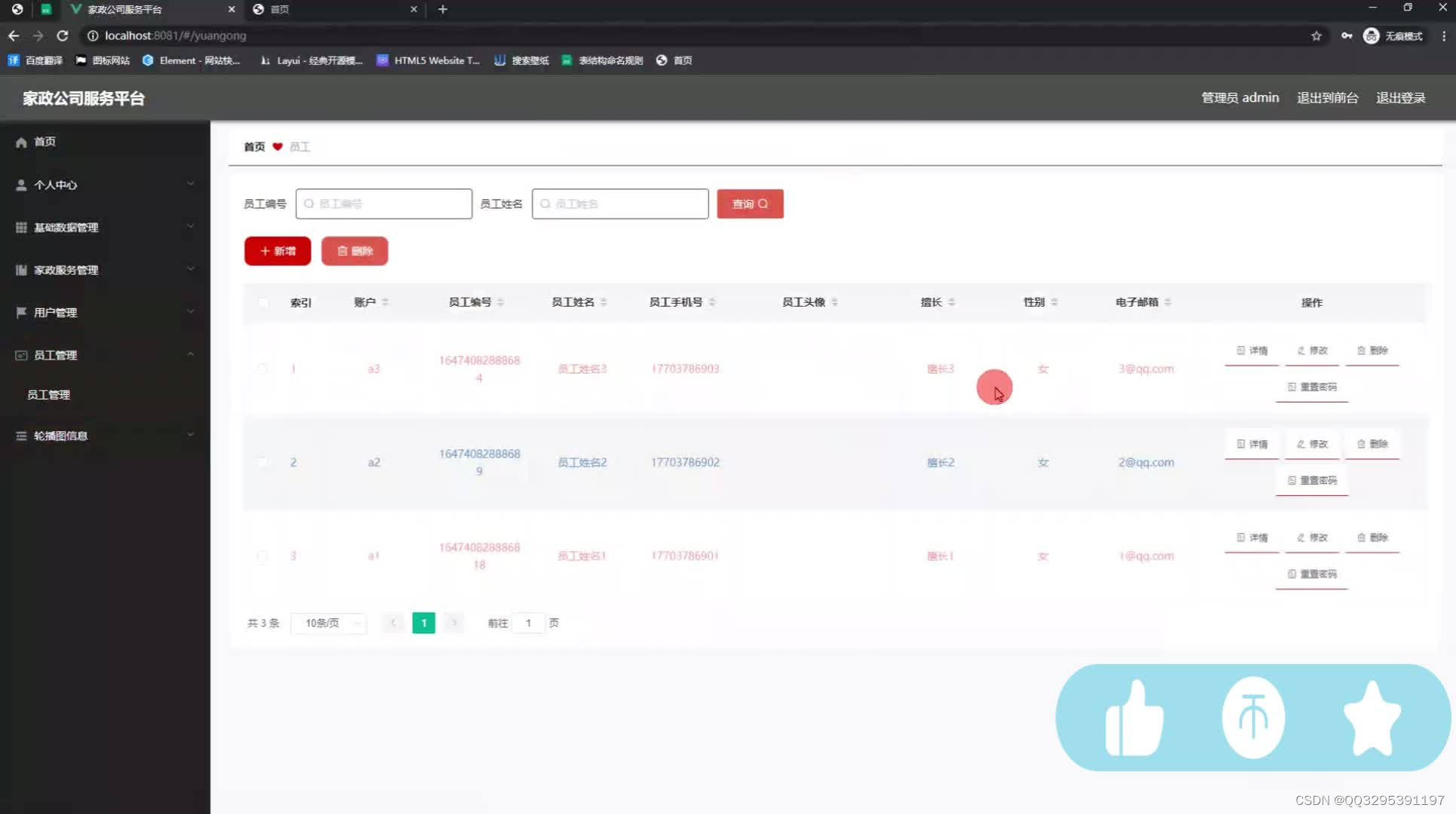Click the 新增 add button
Screen dimensions: 1456x814
(277, 251)
